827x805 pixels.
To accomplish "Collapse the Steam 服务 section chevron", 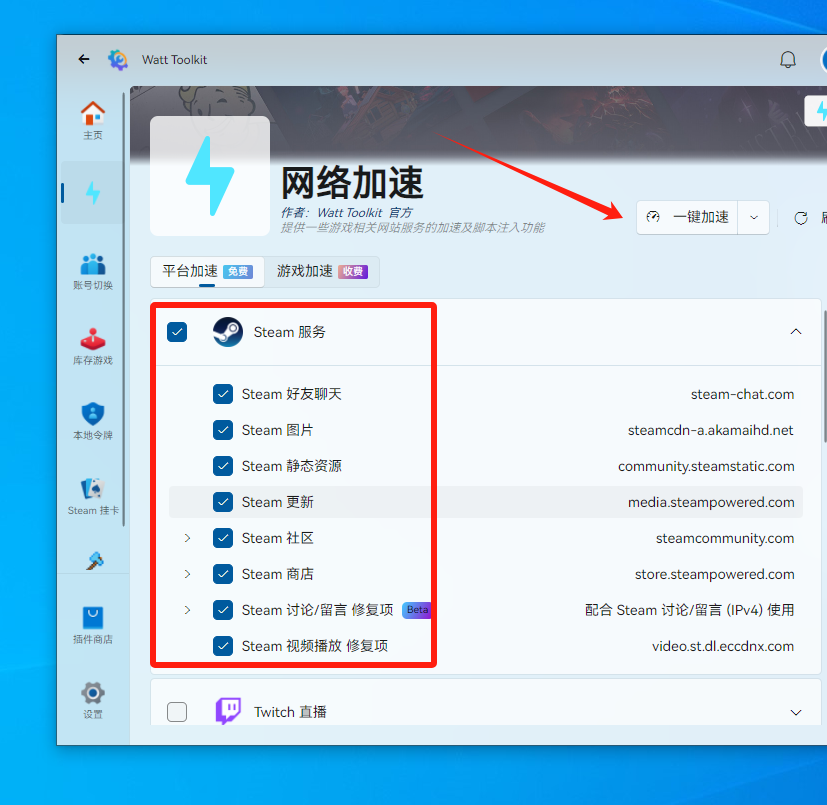I will pos(796,332).
